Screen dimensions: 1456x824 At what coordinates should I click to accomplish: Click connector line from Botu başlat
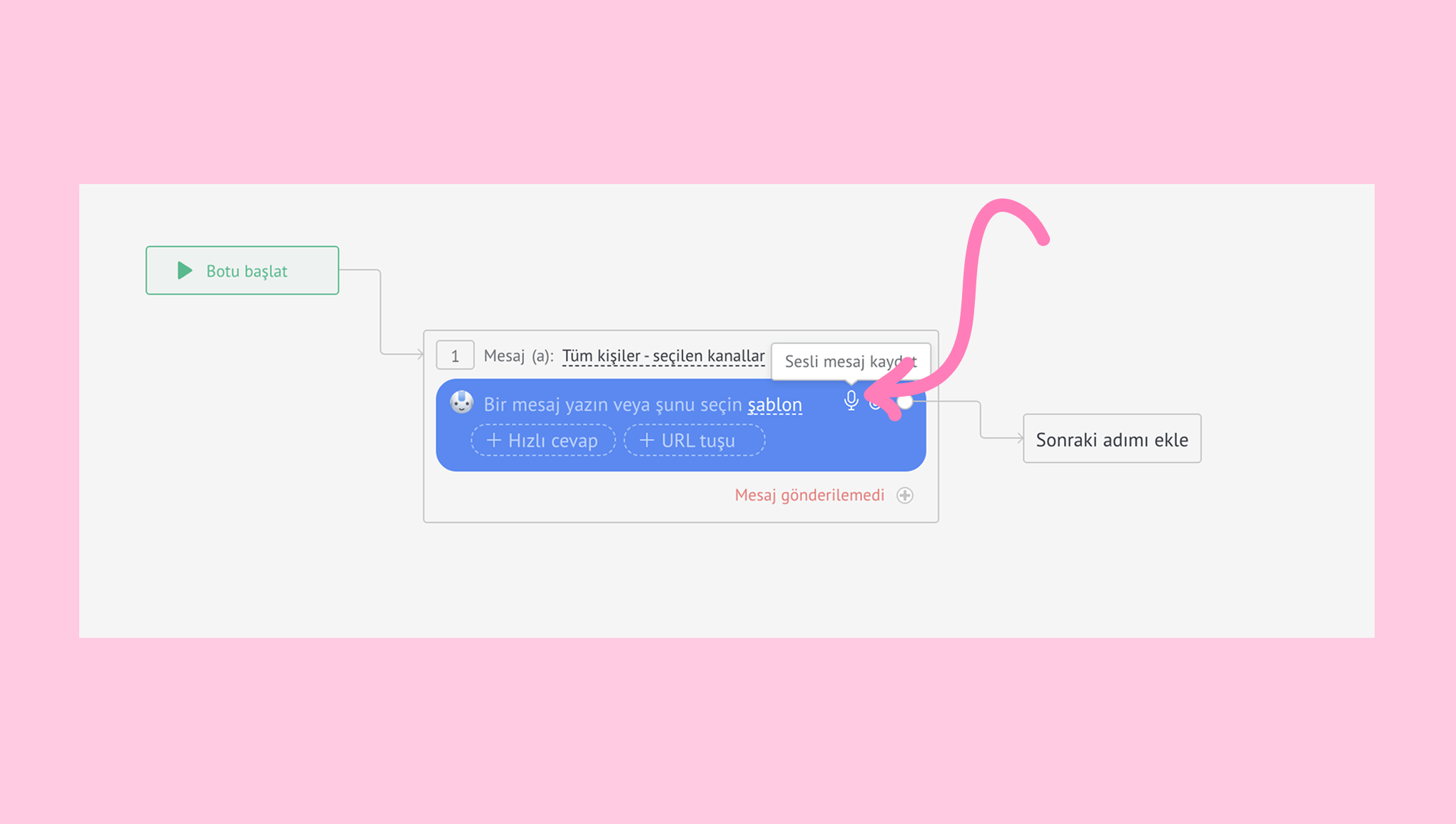click(x=380, y=312)
